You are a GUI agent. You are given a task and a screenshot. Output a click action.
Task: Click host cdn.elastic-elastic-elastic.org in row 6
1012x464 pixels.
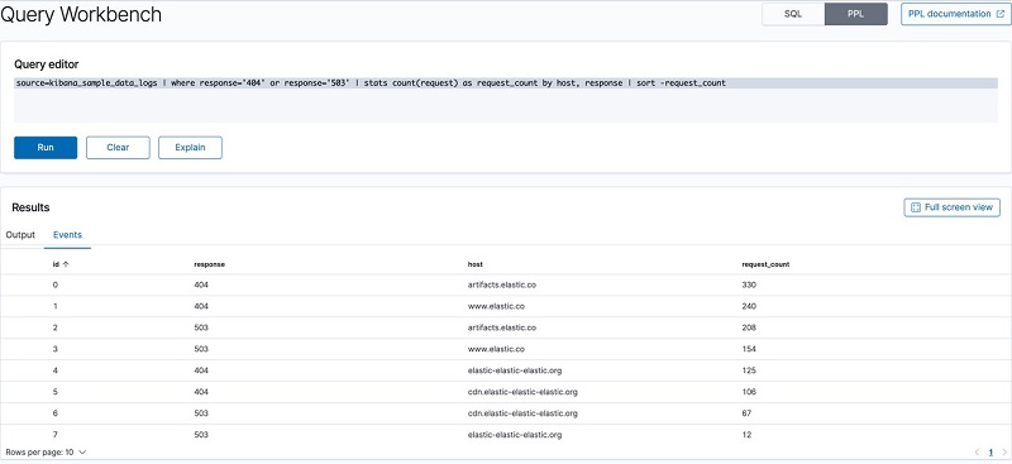pos(522,413)
